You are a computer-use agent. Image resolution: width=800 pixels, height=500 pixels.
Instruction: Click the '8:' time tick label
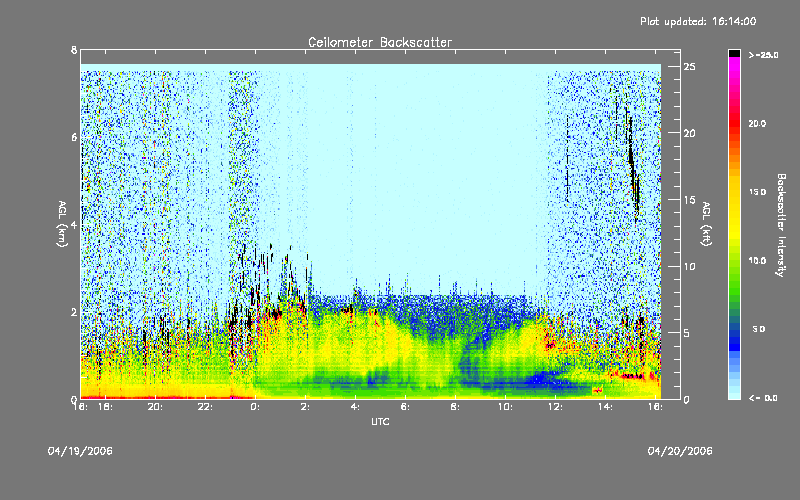click(455, 407)
